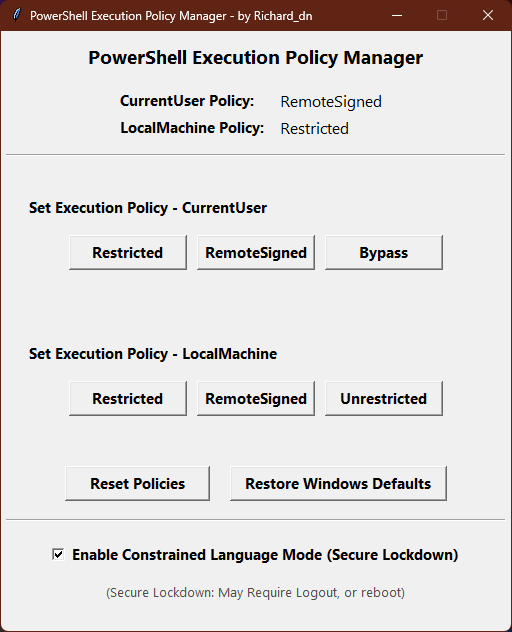
Task: Set CurrentUser policy to Restricted
Action: (x=128, y=253)
